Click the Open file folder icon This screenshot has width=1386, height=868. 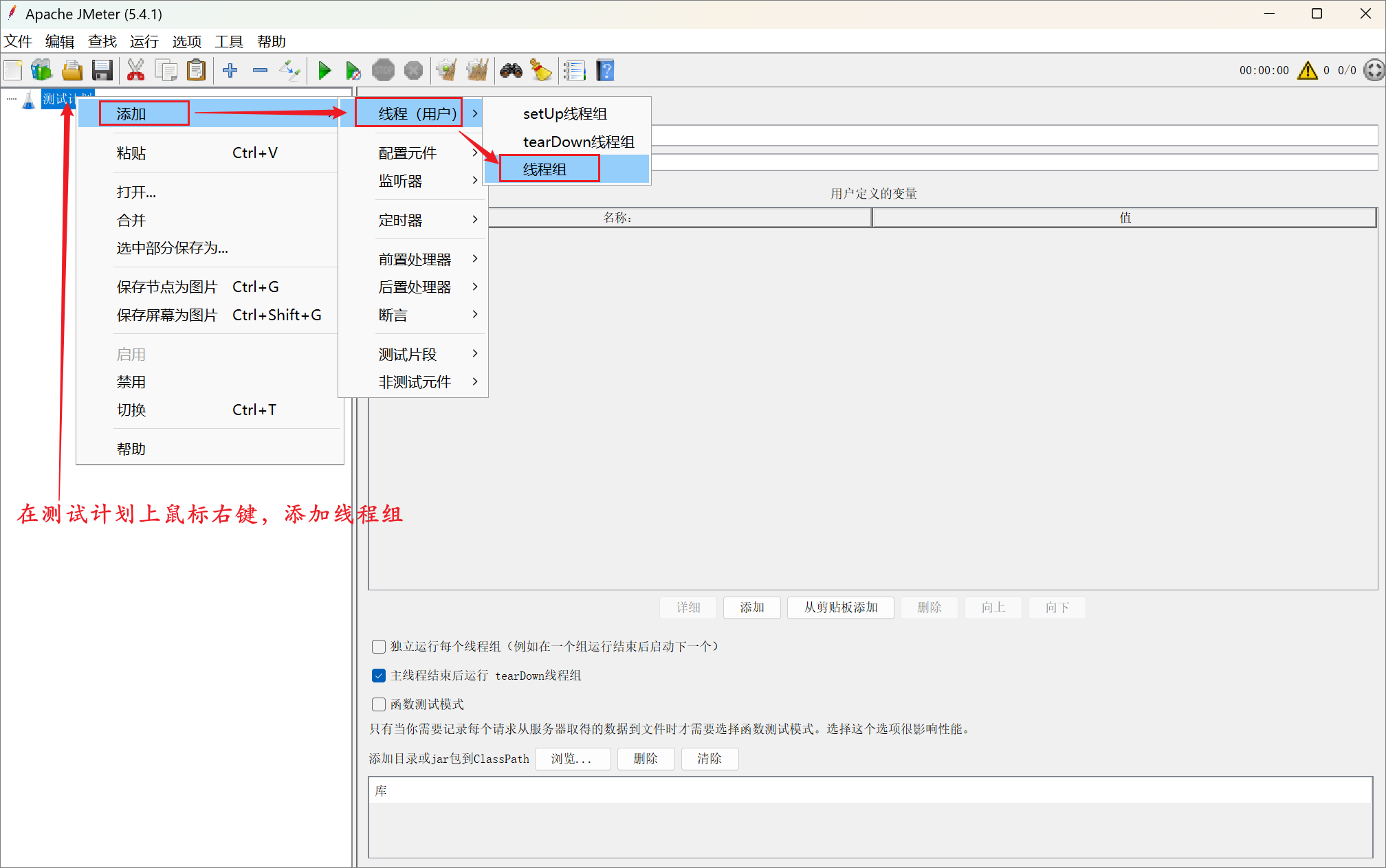point(72,70)
